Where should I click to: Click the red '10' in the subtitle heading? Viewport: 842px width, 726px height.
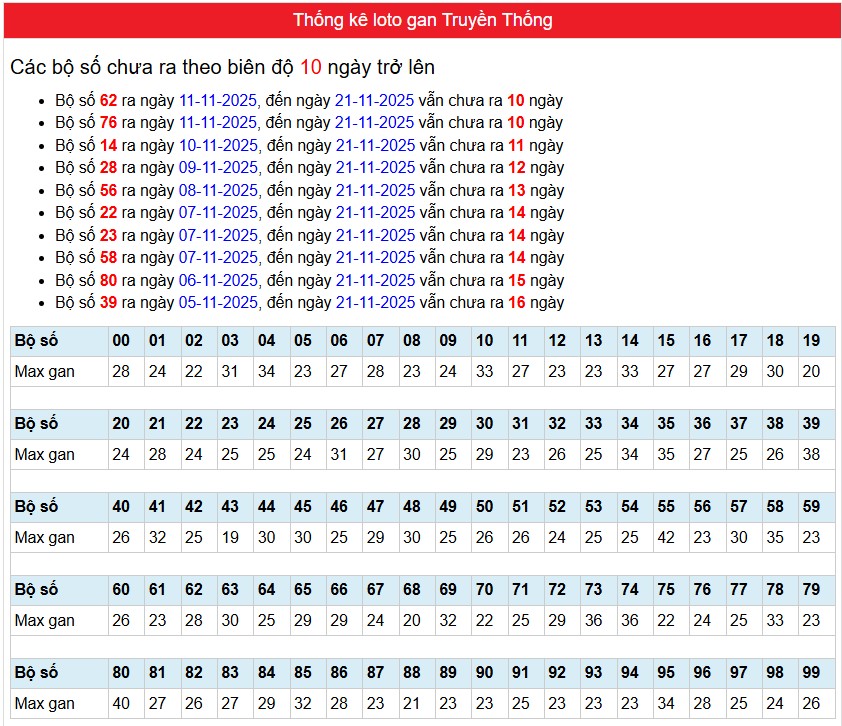coord(311,67)
